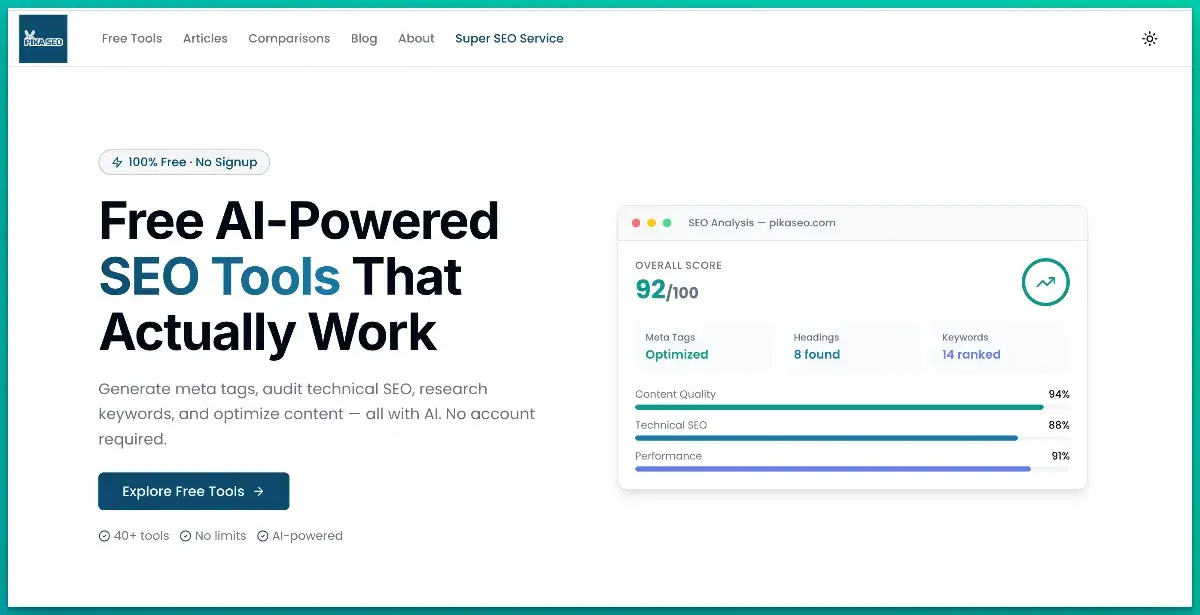Click the Performance progress bar

tap(852, 468)
